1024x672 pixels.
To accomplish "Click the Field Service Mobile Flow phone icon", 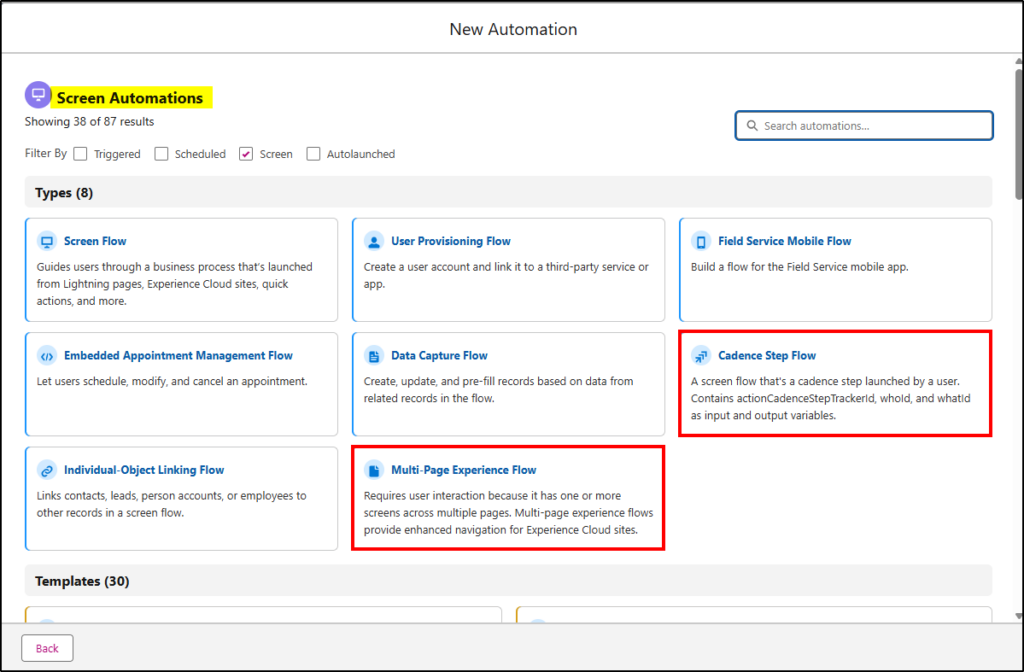I will pyautogui.click(x=701, y=241).
